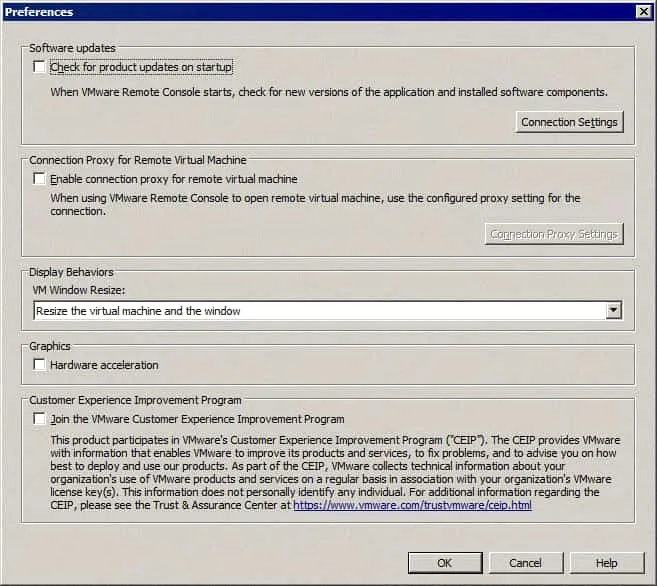657x586 pixels.
Task: Select the 'Graphics' group heading
Action: point(52,346)
